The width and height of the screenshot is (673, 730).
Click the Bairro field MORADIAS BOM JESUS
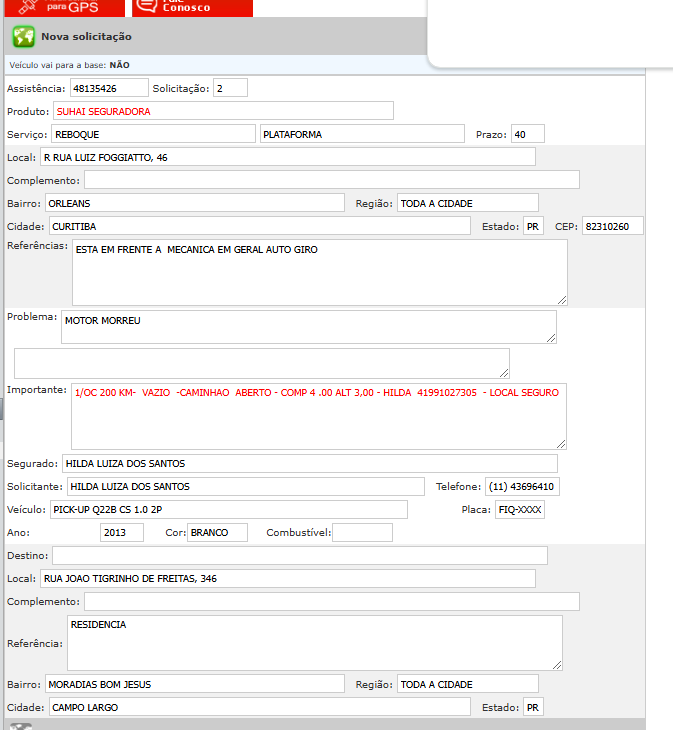tap(195, 684)
